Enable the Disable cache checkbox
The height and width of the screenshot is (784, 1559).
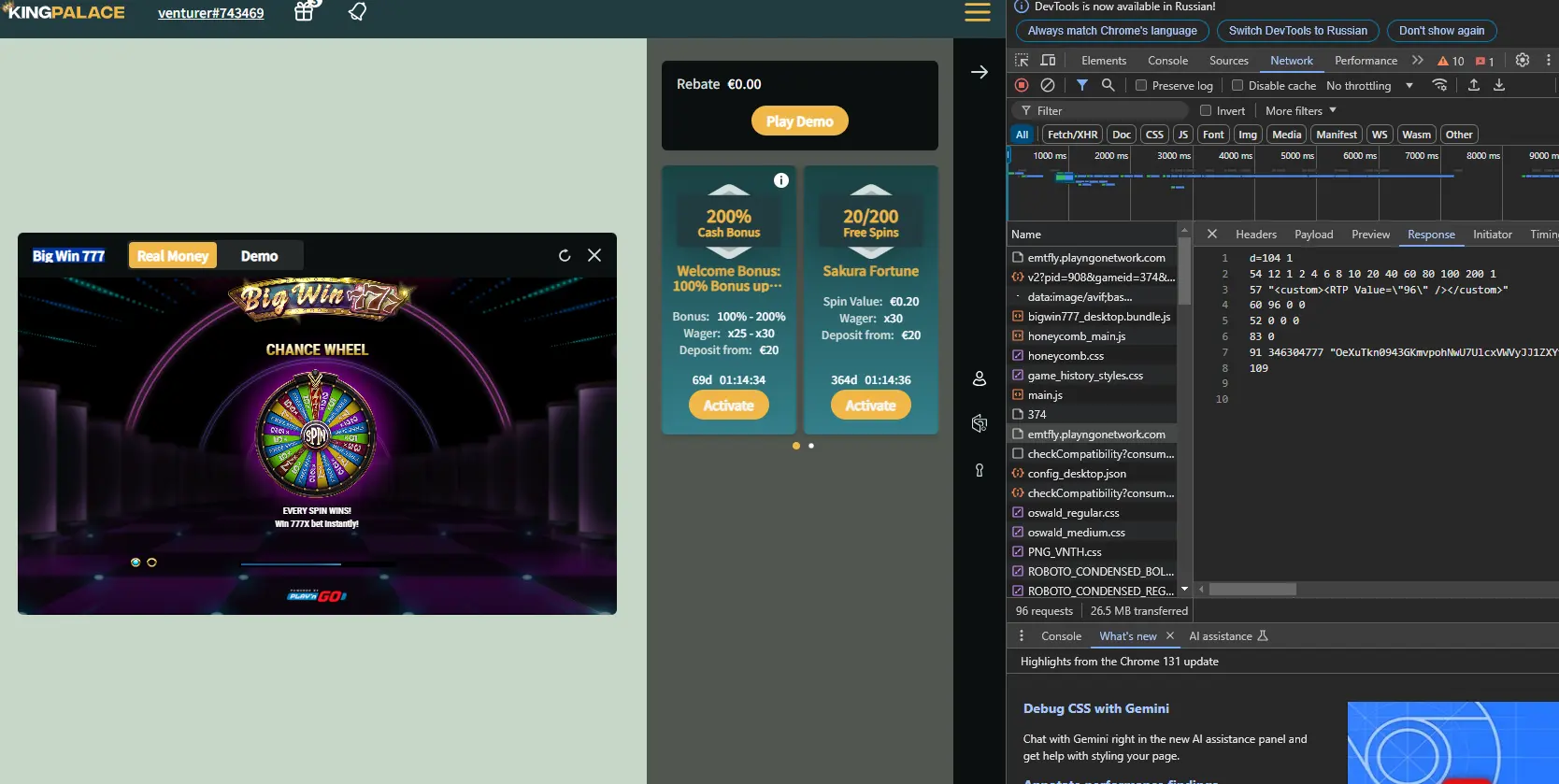click(x=1237, y=85)
